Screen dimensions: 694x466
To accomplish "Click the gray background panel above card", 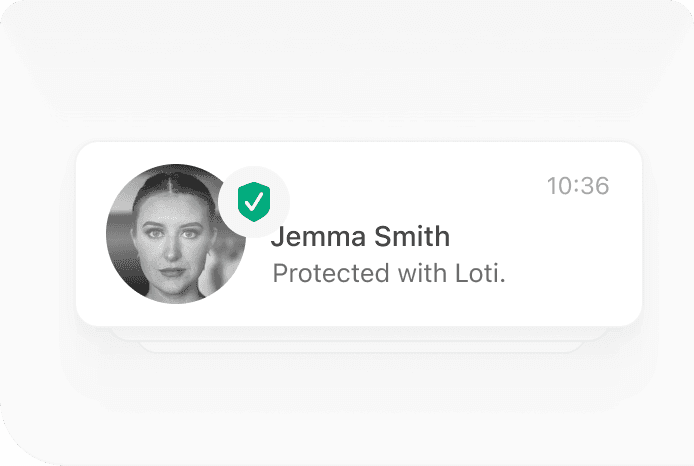I will point(347,71).
